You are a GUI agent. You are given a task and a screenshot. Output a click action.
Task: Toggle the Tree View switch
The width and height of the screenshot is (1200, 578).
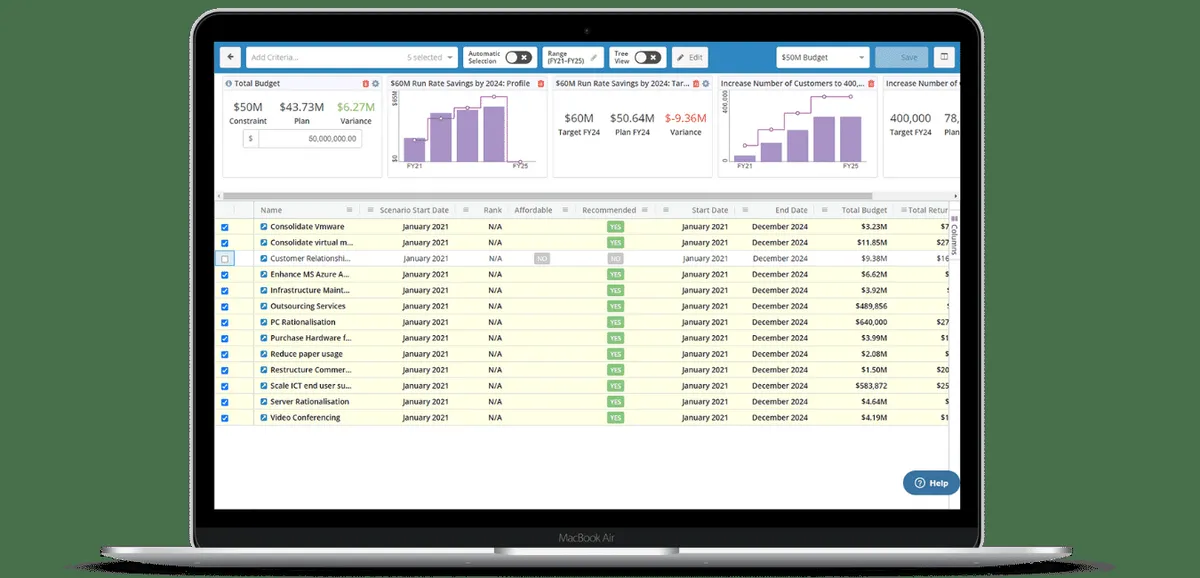[648, 58]
